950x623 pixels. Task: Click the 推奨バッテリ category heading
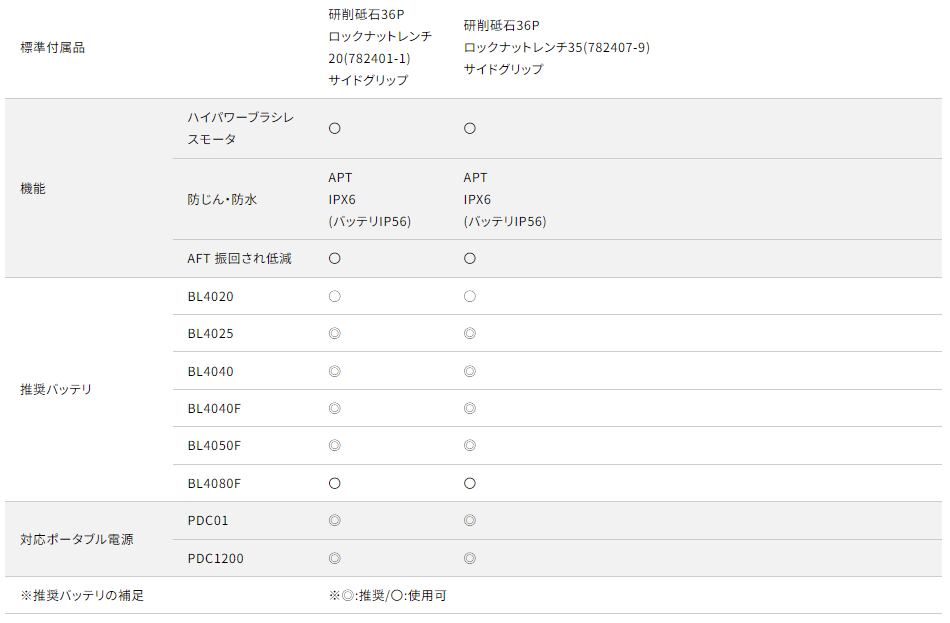click(56, 390)
